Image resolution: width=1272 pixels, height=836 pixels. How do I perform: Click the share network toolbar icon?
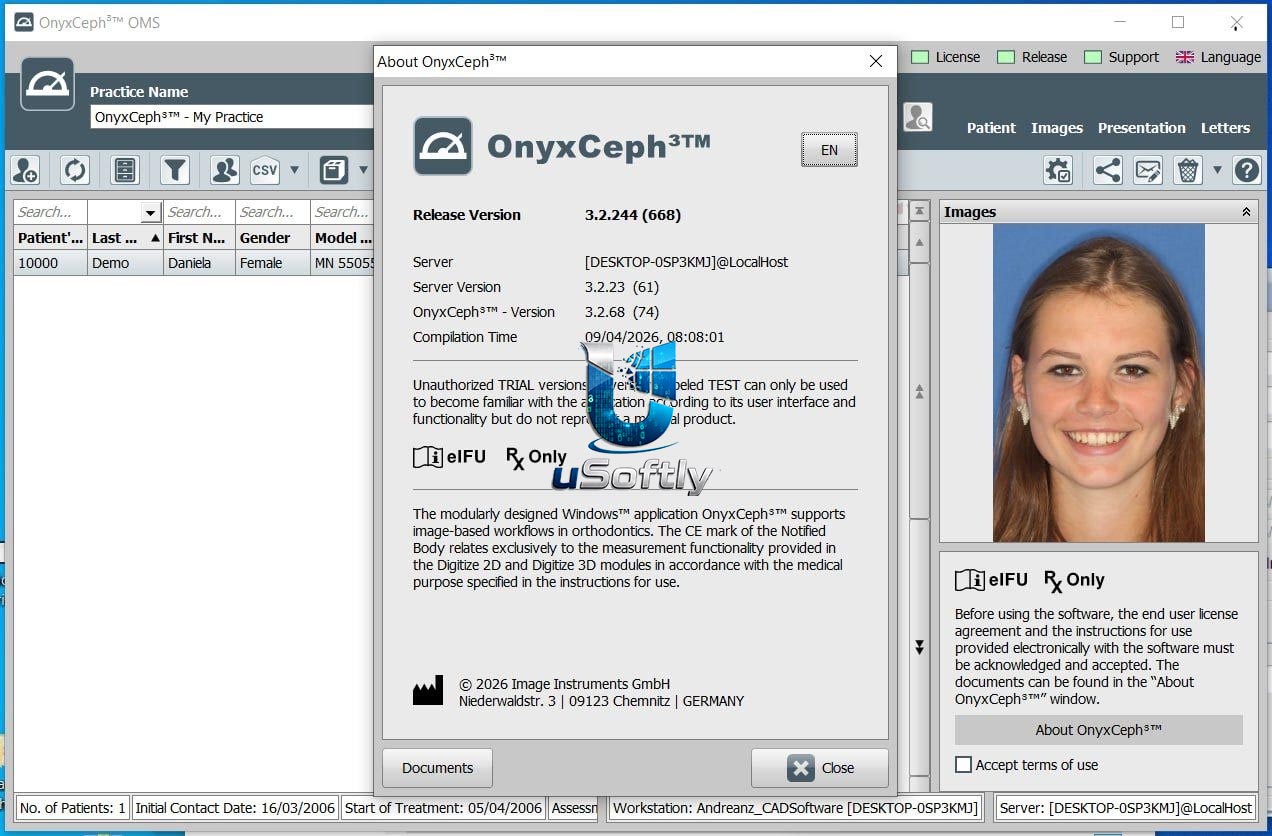pos(1107,170)
